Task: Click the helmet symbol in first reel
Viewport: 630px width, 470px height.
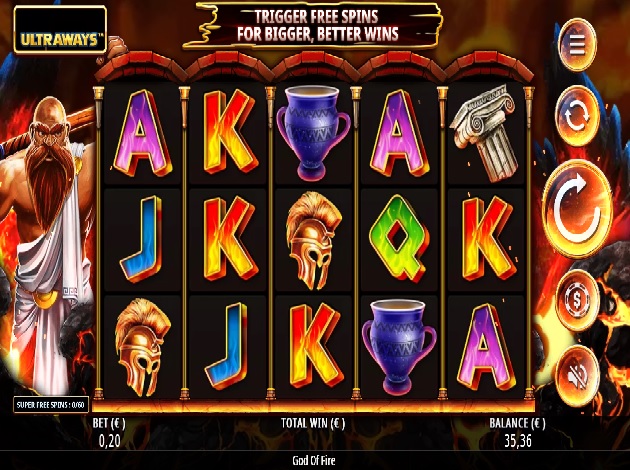Action: (143, 347)
